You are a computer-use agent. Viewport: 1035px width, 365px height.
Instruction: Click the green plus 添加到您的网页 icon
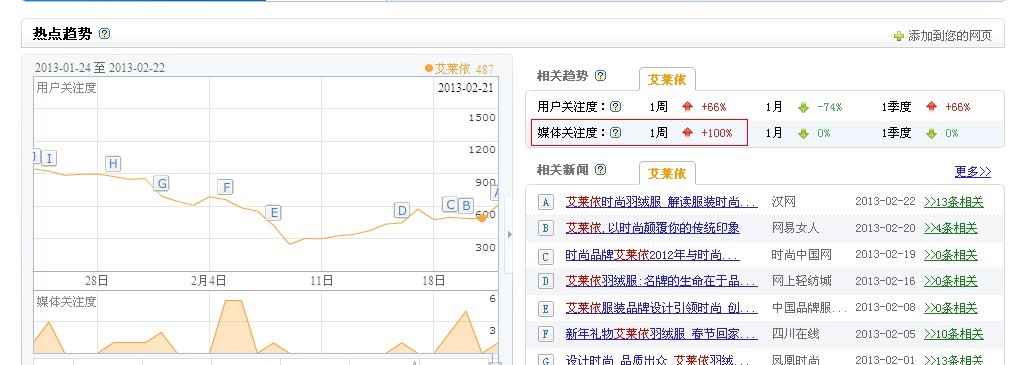[x=898, y=36]
